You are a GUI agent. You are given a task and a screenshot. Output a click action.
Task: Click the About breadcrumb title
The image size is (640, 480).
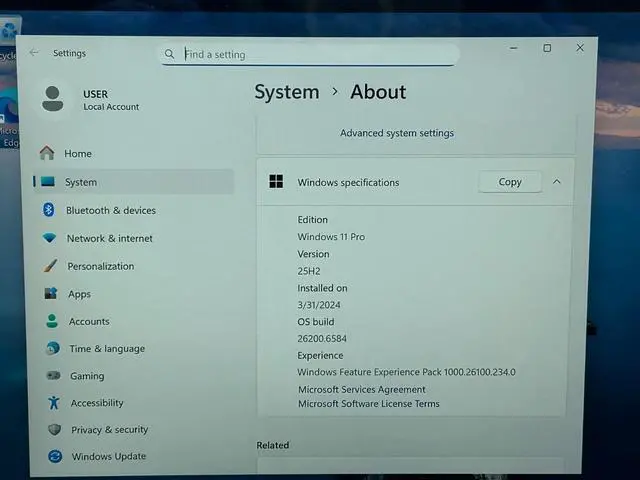tap(378, 92)
